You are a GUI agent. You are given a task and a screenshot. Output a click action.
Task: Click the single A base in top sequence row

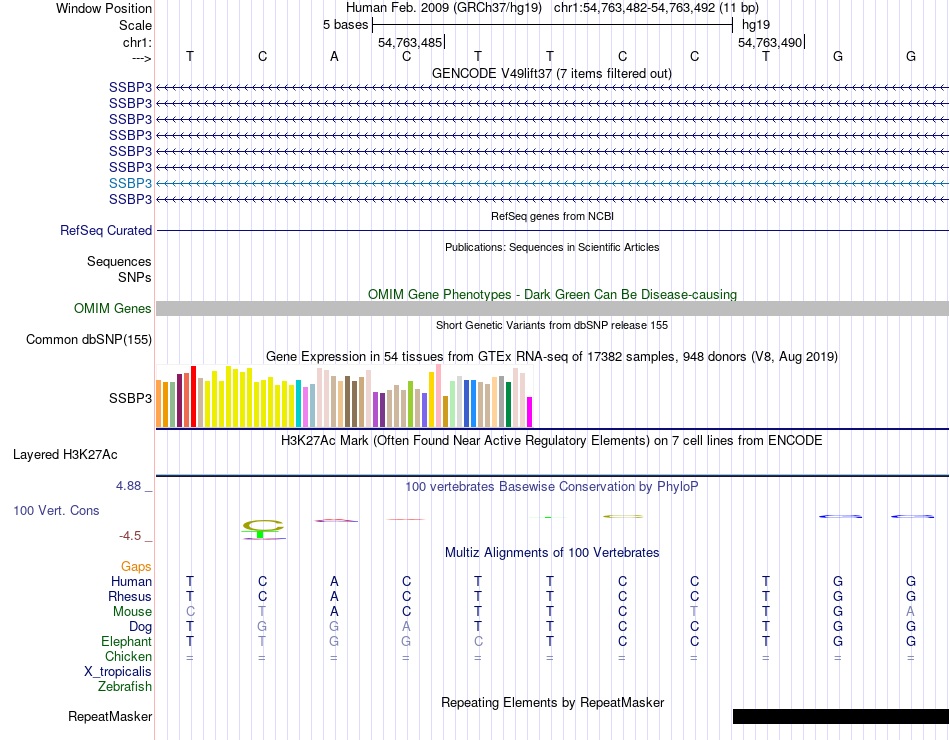pyautogui.click(x=334, y=56)
